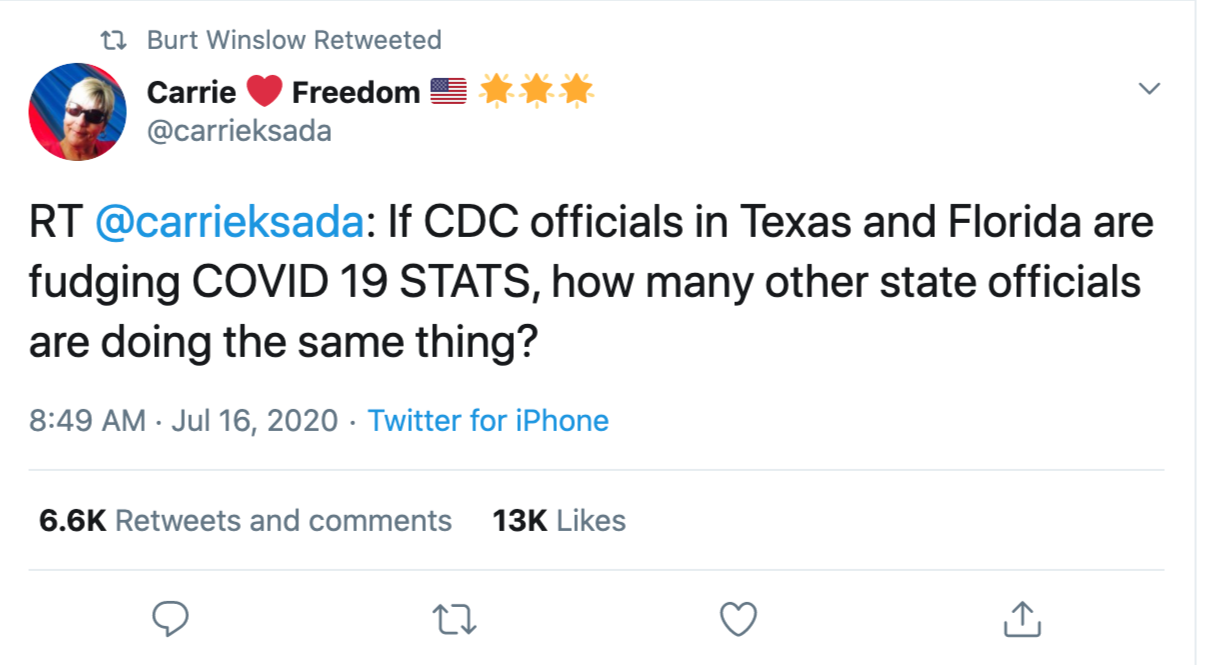Click the phrase 'fudging COVID 19 STATS'

[x=283, y=283]
